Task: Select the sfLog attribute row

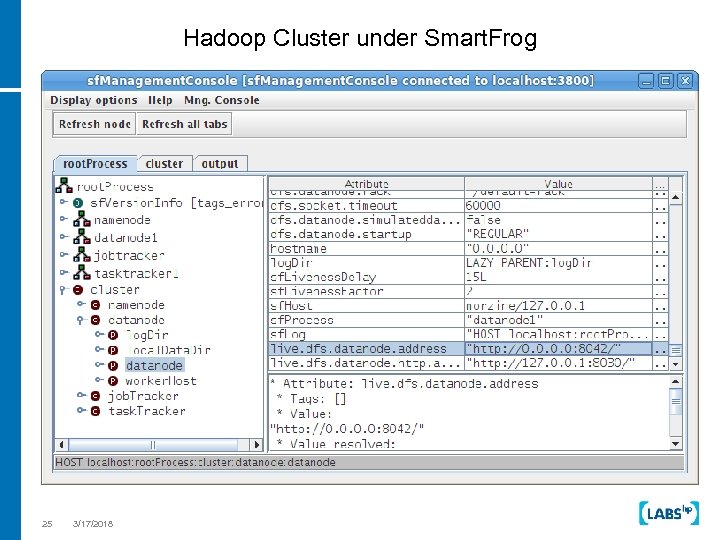Action: tap(468, 334)
